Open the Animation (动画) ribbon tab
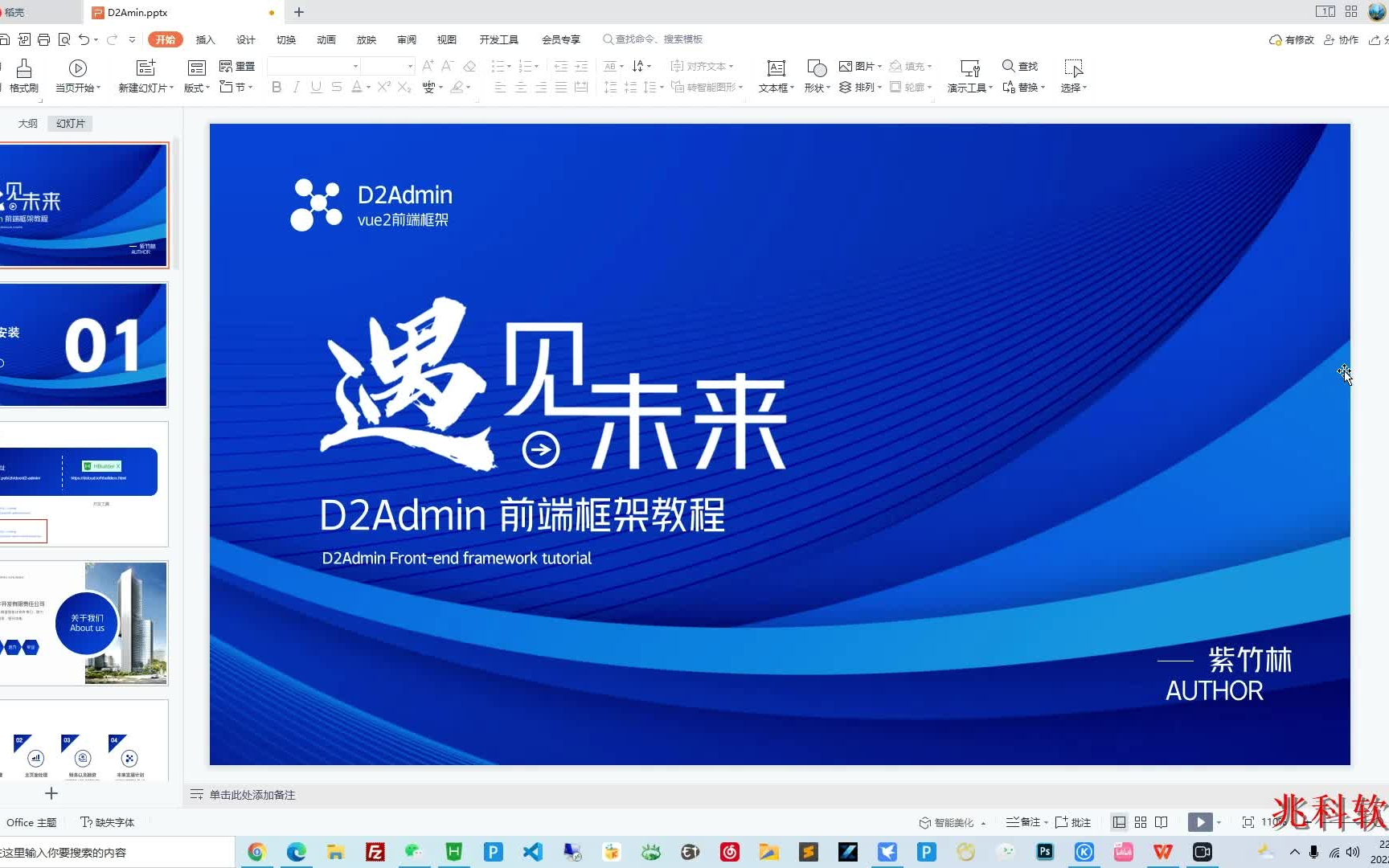This screenshot has height=868, width=1389. [326, 39]
